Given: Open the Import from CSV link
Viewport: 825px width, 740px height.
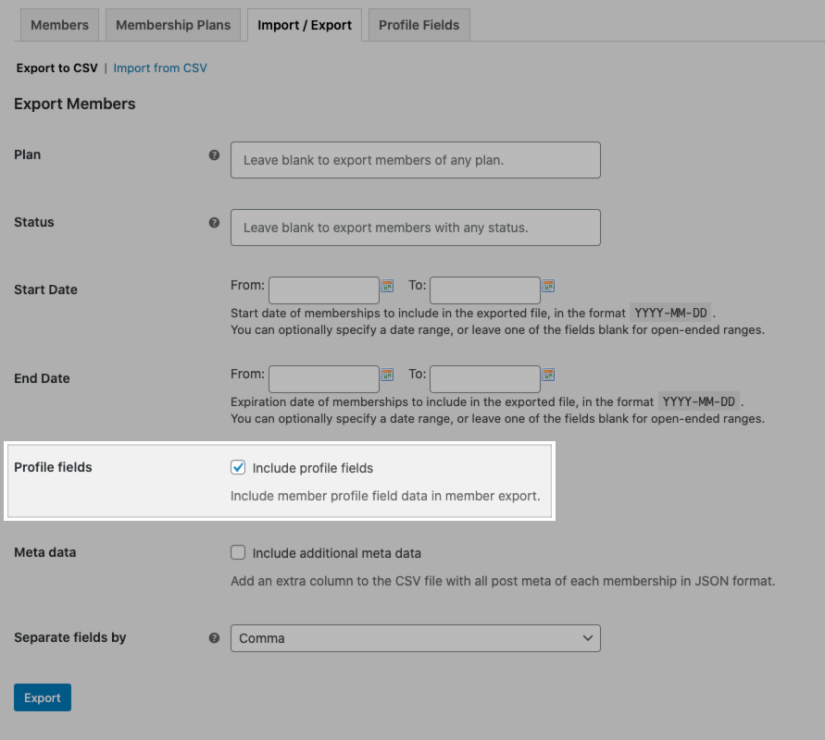Looking at the screenshot, I should coord(160,68).
